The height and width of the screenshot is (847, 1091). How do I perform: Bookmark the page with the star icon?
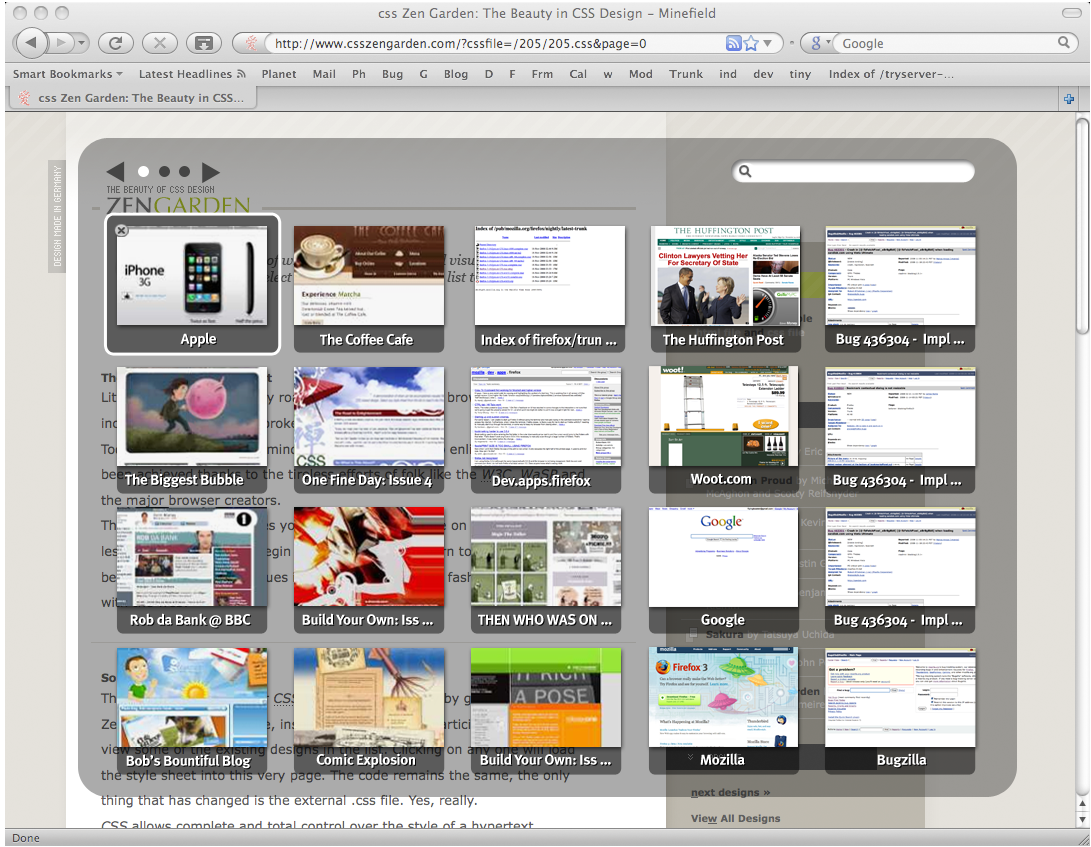[x=751, y=43]
